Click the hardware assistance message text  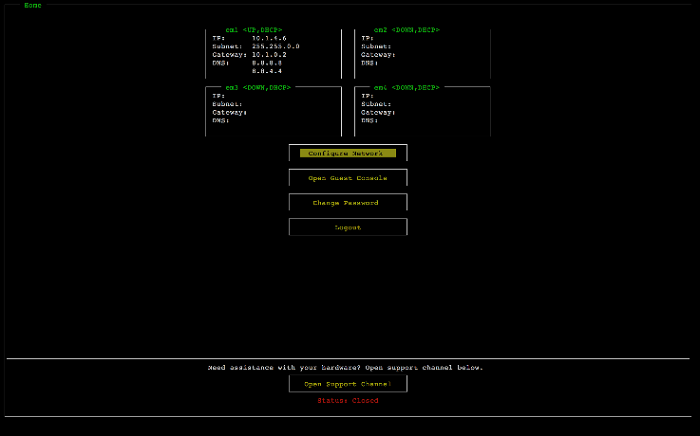pos(347,367)
